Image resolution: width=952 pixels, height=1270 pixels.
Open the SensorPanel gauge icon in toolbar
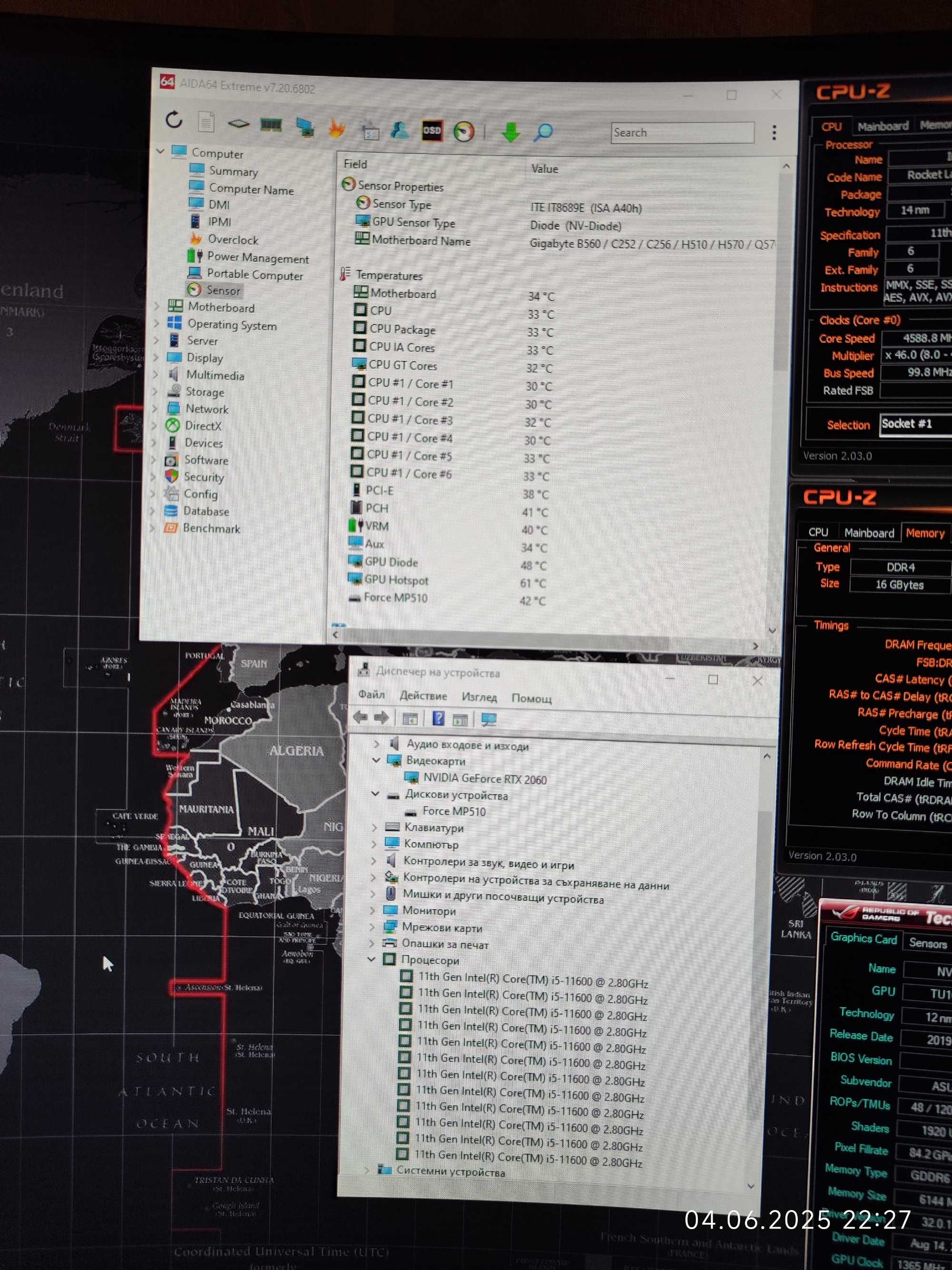tap(464, 131)
